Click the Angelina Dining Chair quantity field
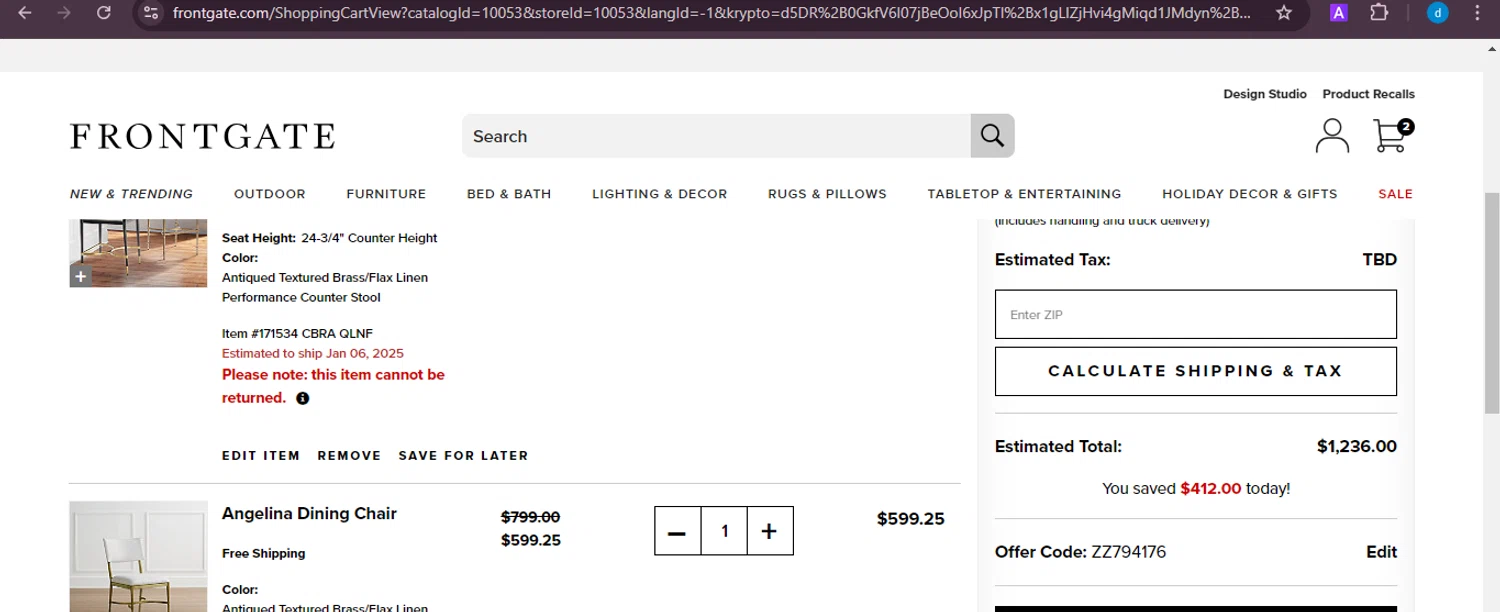Image resolution: width=1500 pixels, height=612 pixels. click(724, 531)
